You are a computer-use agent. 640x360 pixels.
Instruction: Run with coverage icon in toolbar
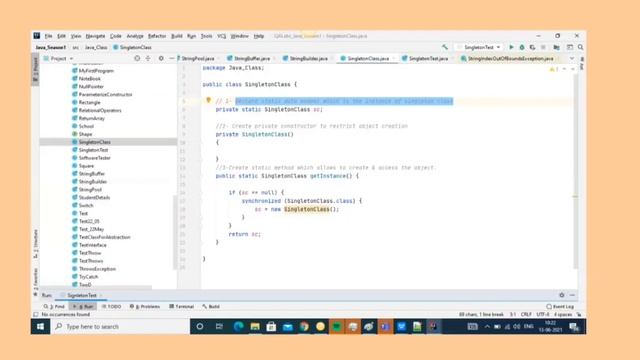point(532,47)
